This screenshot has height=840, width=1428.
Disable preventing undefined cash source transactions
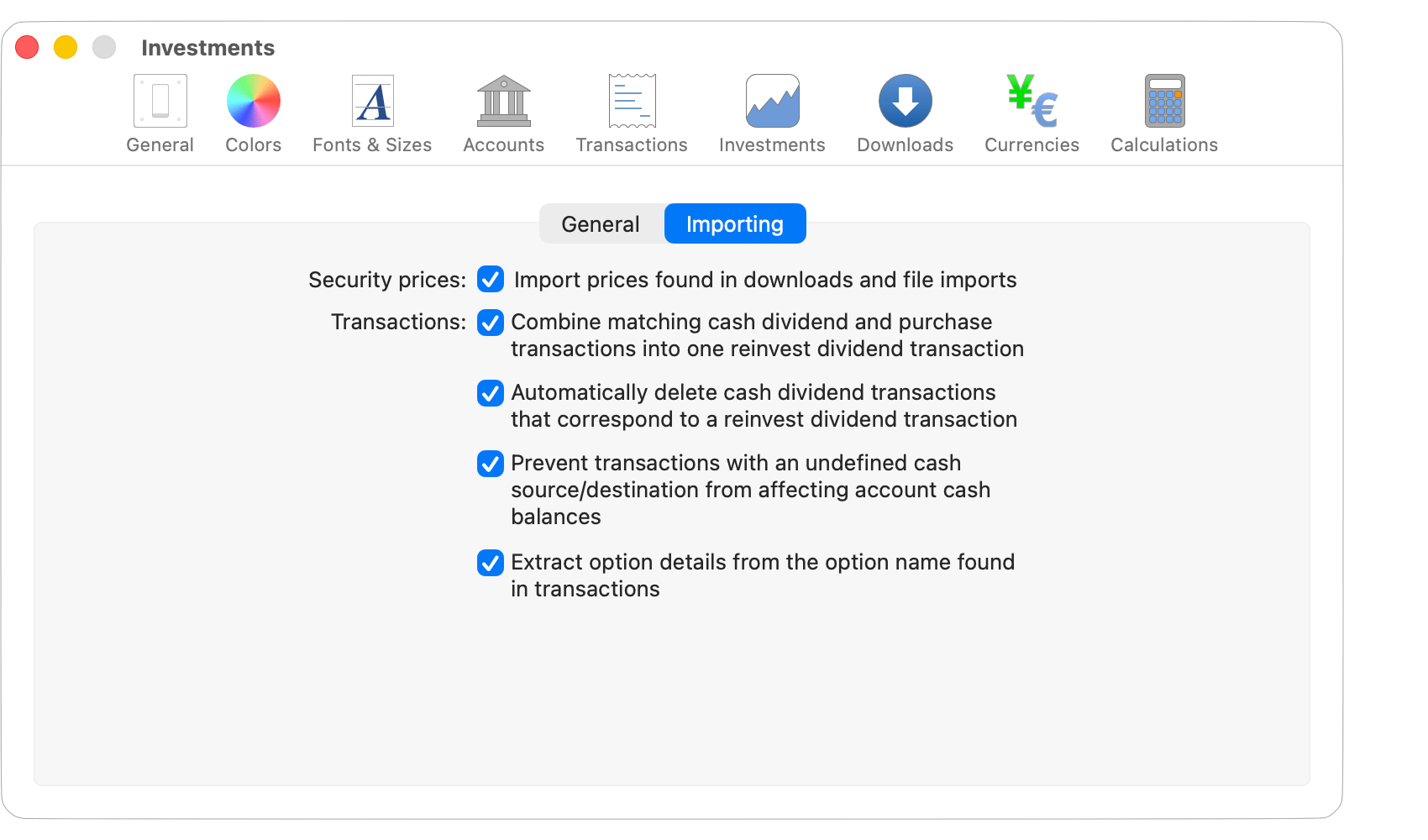click(x=491, y=463)
